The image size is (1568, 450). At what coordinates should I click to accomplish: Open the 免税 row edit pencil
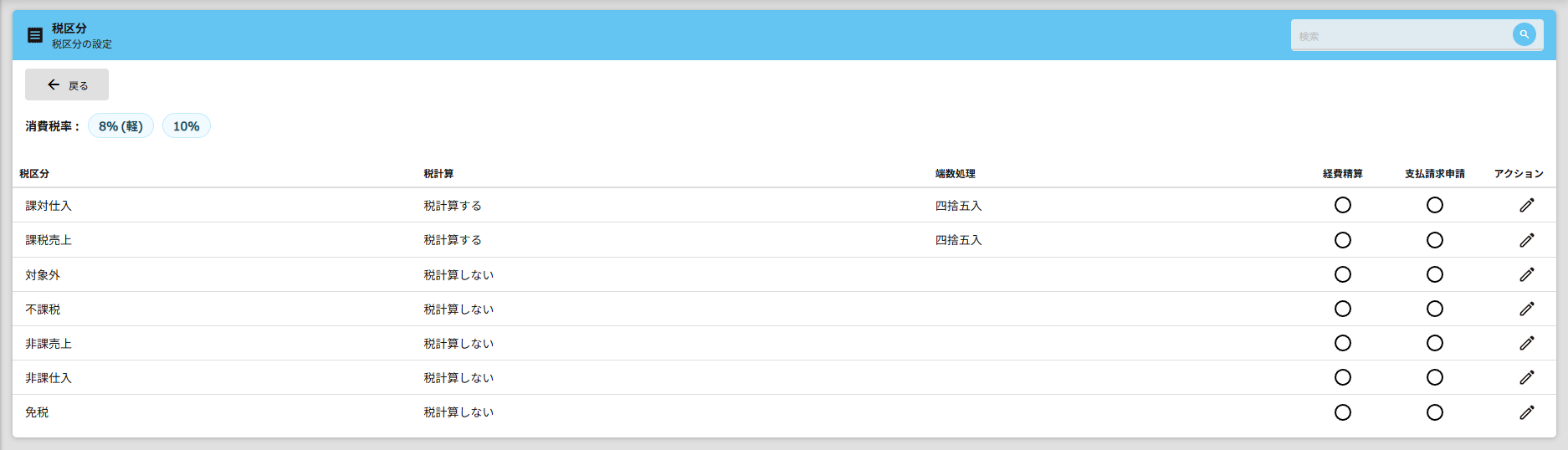coord(1527,412)
